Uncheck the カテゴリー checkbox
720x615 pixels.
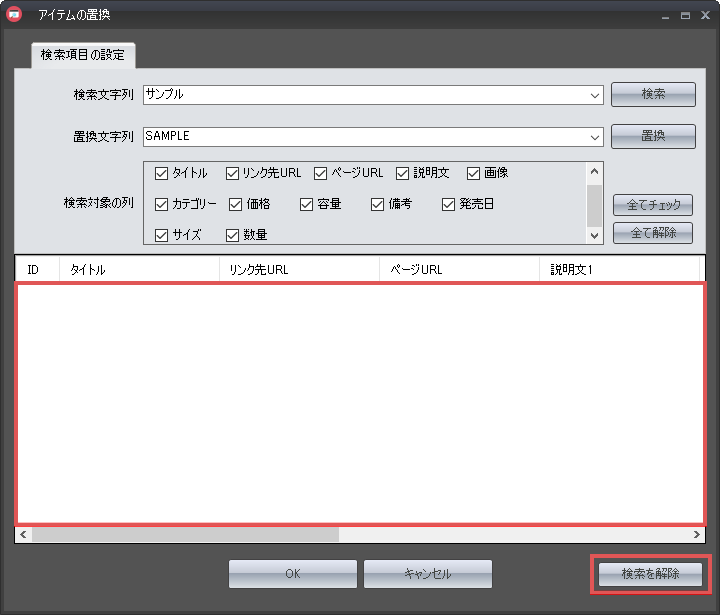[162, 204]
